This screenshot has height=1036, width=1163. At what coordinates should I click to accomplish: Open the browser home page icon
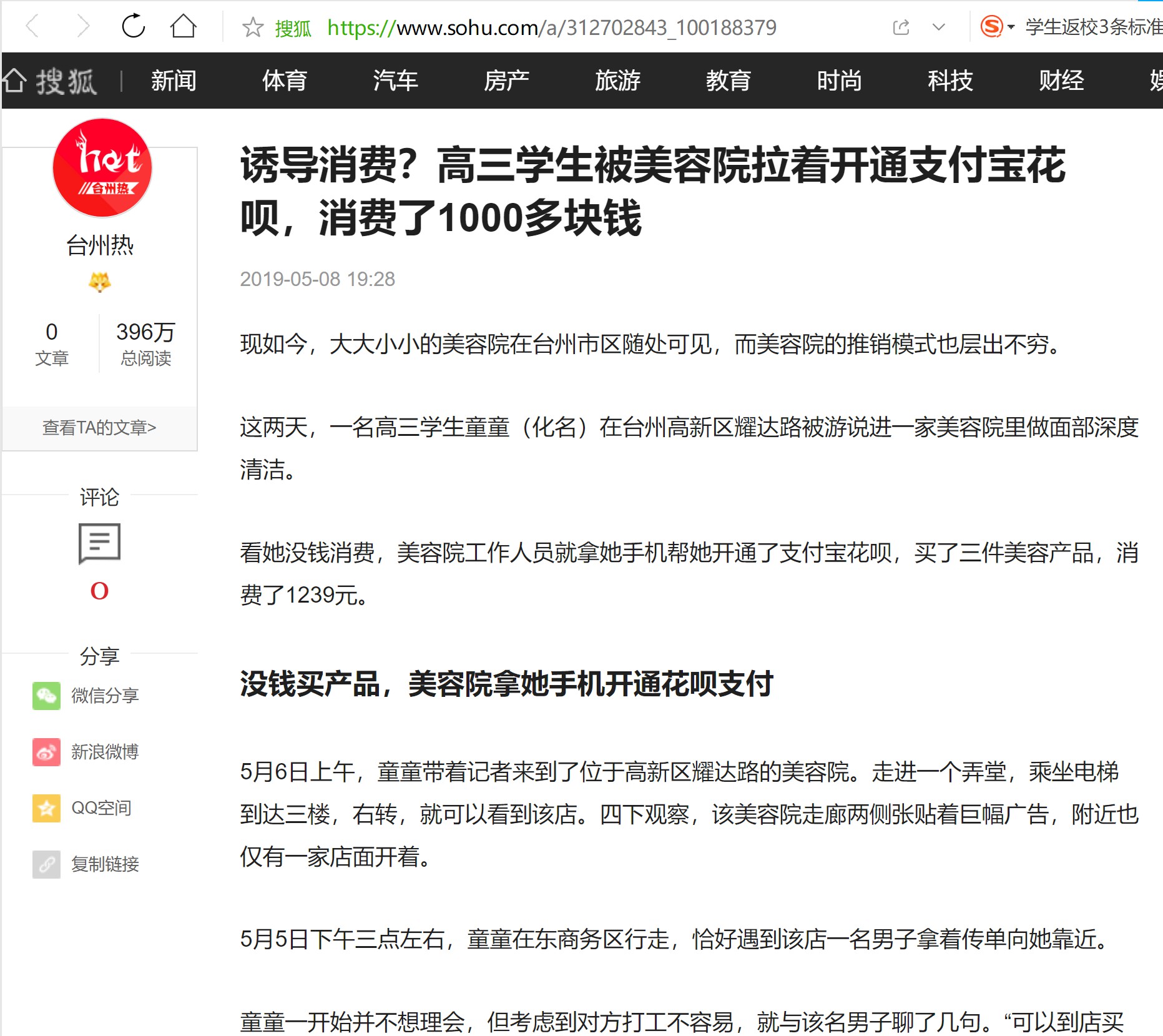coord(183,27)
